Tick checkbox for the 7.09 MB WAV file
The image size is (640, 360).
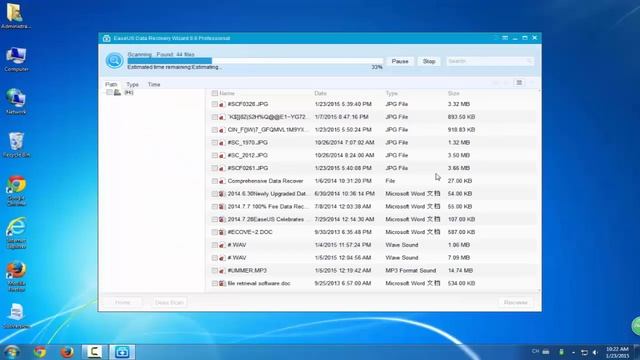pos(214,258)
